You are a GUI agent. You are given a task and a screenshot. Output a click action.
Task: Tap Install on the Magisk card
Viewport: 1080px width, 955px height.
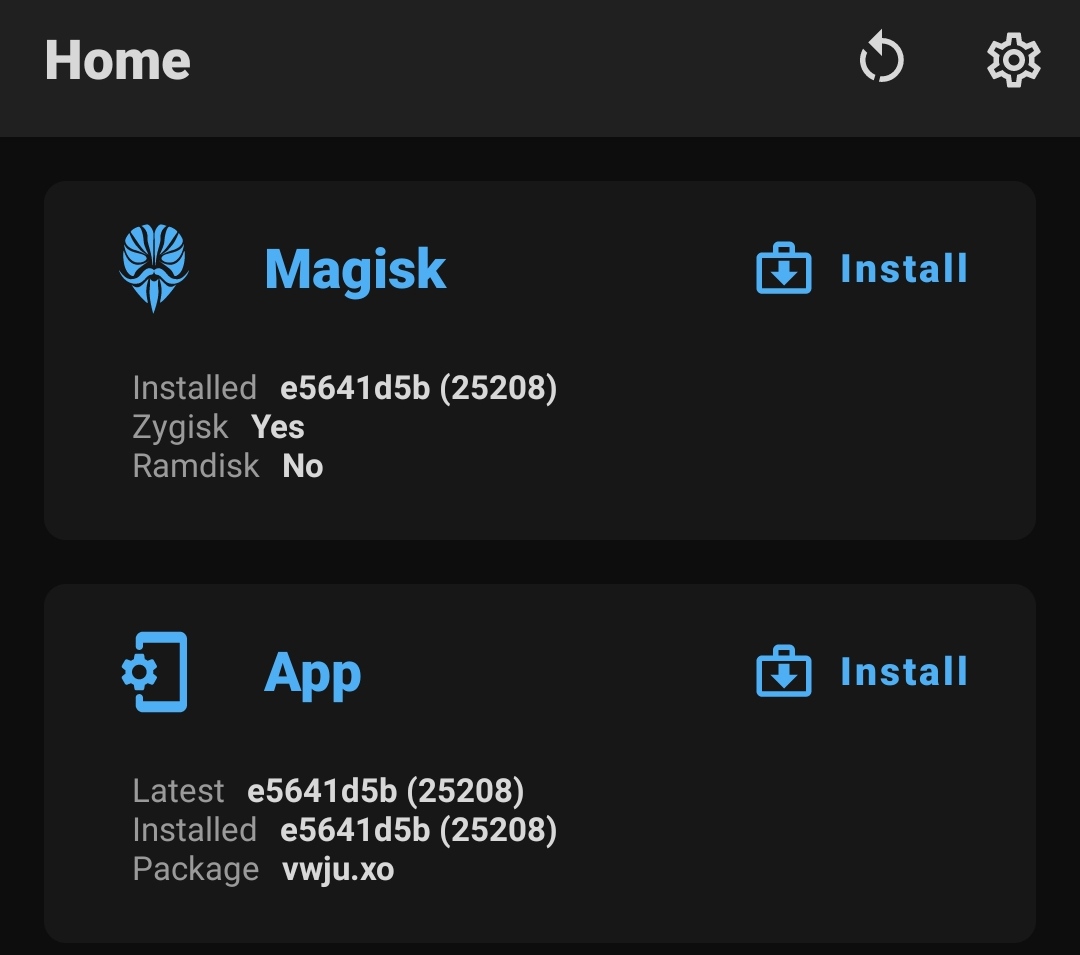click(902, 266)
